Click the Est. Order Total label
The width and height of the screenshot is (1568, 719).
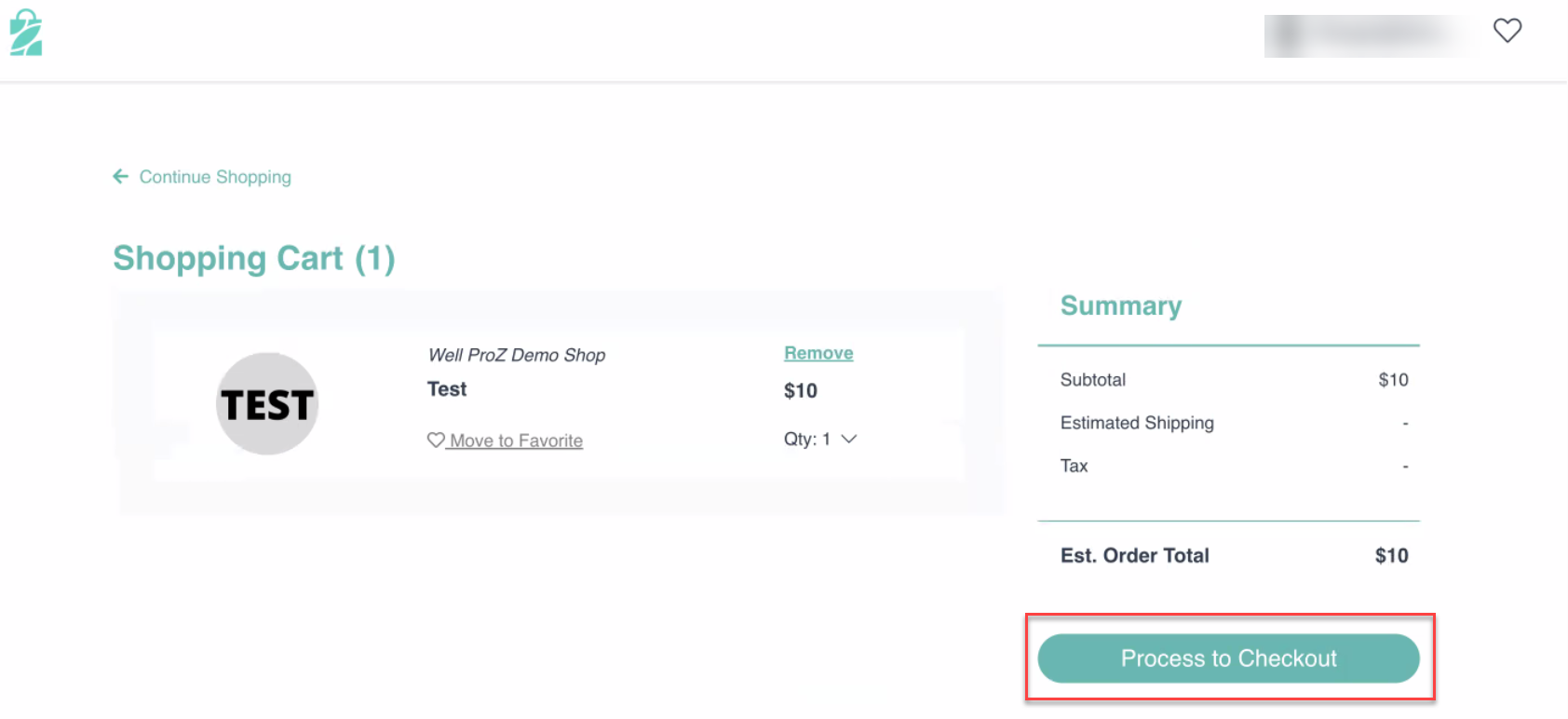[x=1135, y=556]
